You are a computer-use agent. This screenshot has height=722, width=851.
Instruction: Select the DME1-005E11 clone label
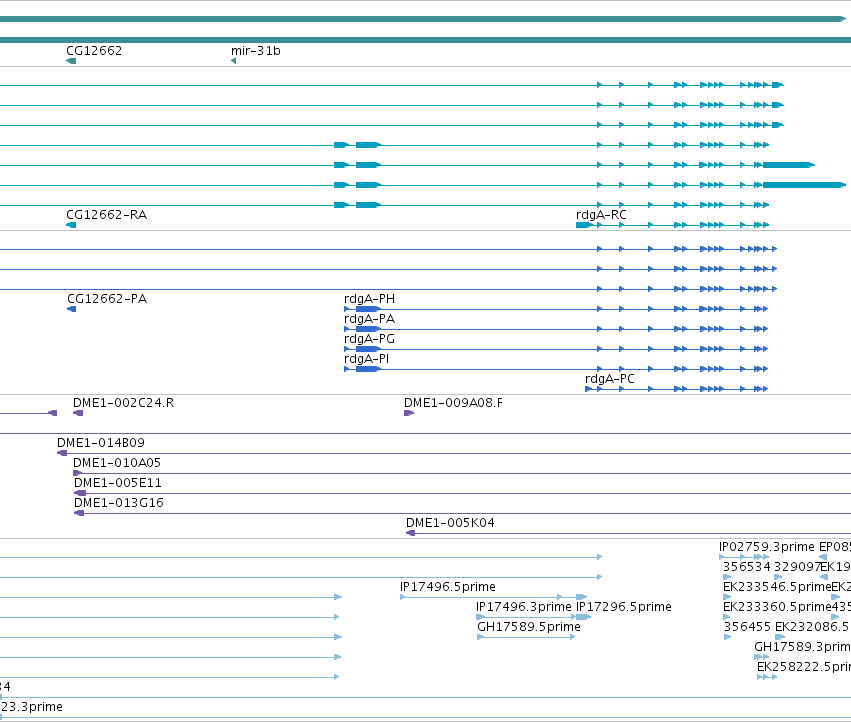(118, 483)
